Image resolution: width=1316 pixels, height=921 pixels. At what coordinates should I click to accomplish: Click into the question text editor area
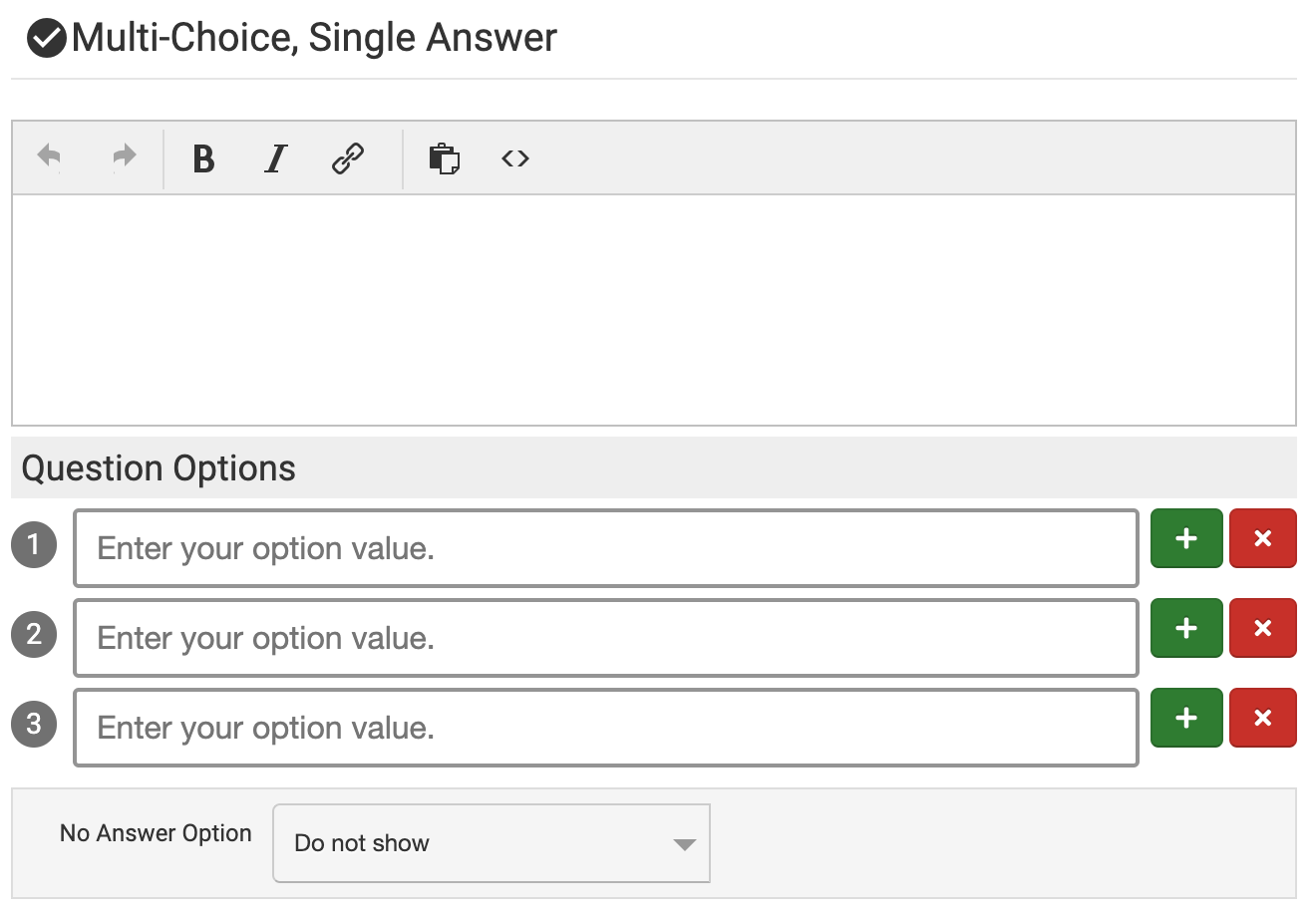(x=653, y=309)
